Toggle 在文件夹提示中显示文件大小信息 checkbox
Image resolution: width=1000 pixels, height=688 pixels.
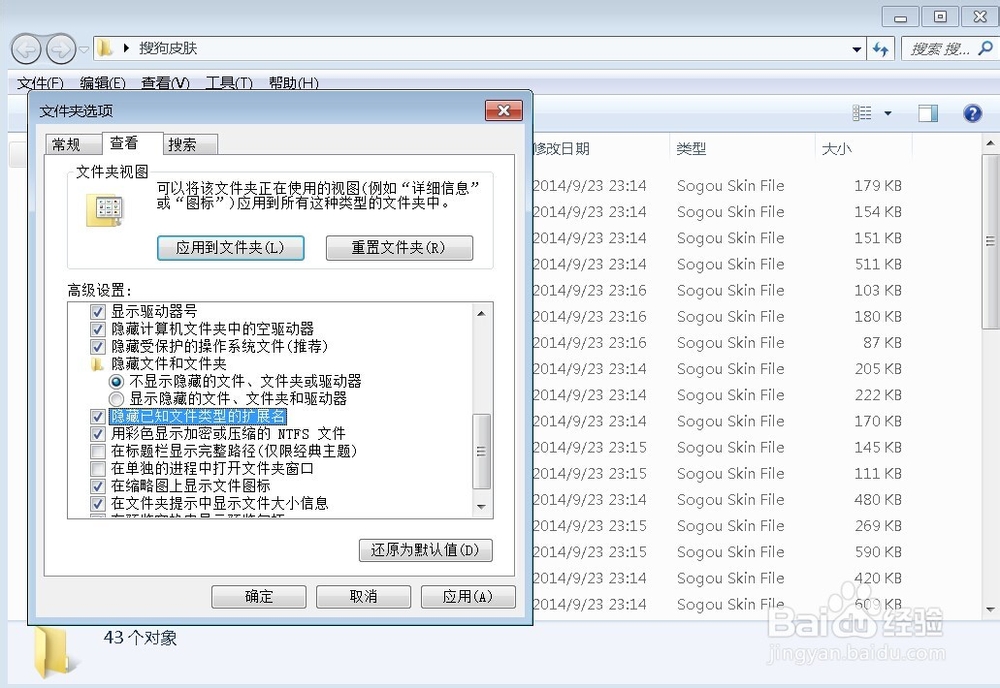98,504
